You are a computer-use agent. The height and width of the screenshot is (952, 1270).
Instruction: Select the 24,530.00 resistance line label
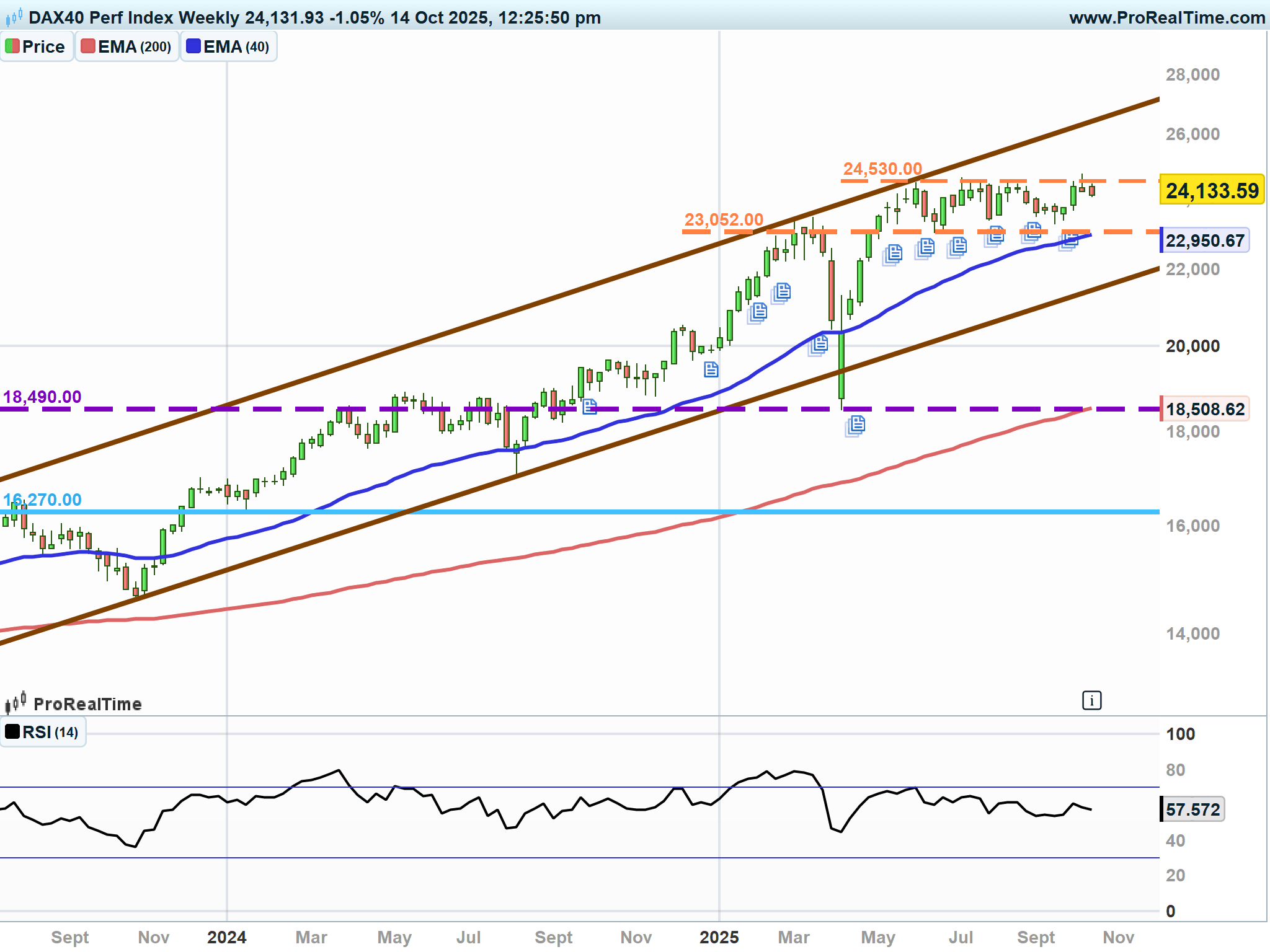(882, 169)
